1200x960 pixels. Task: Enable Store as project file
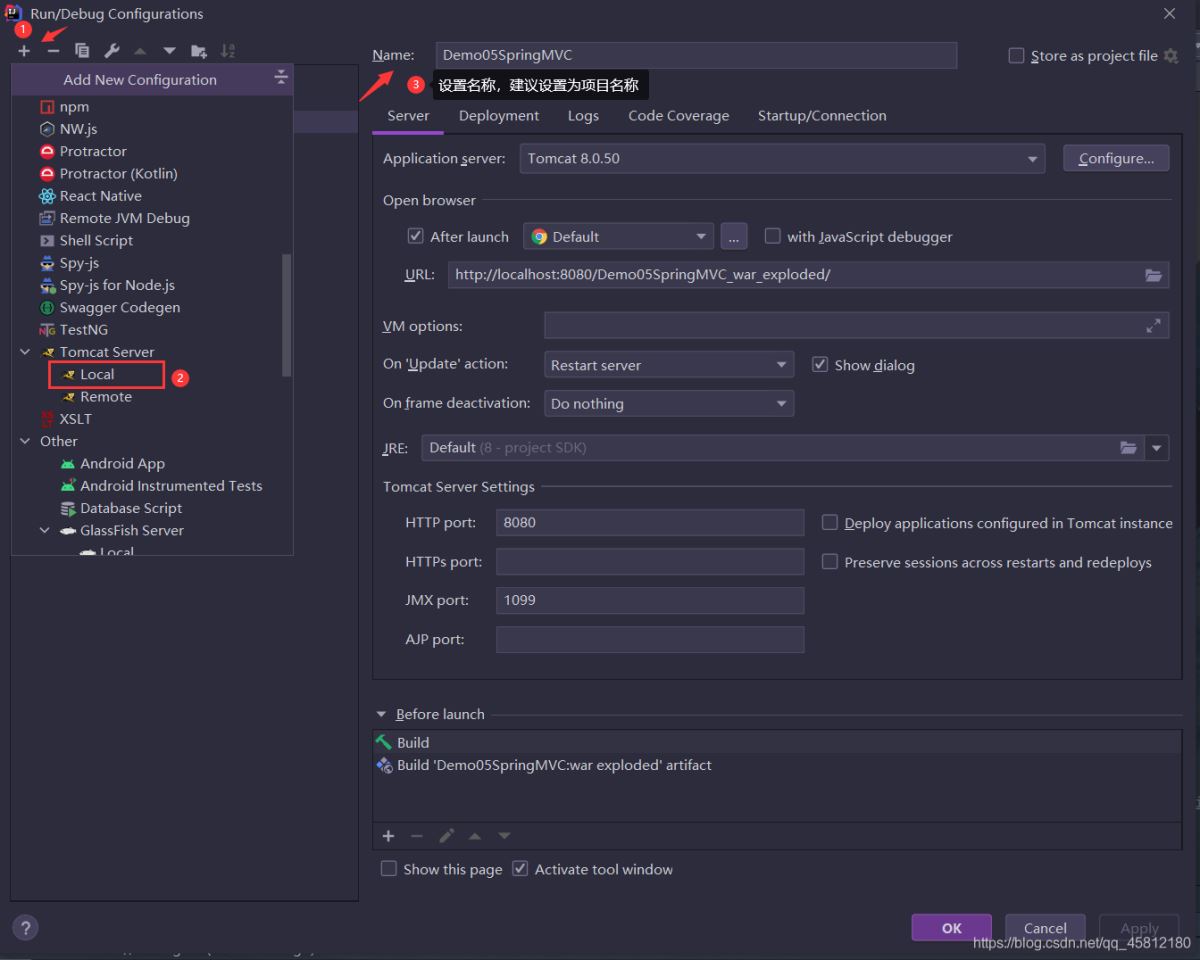[x=1016, y=56]
